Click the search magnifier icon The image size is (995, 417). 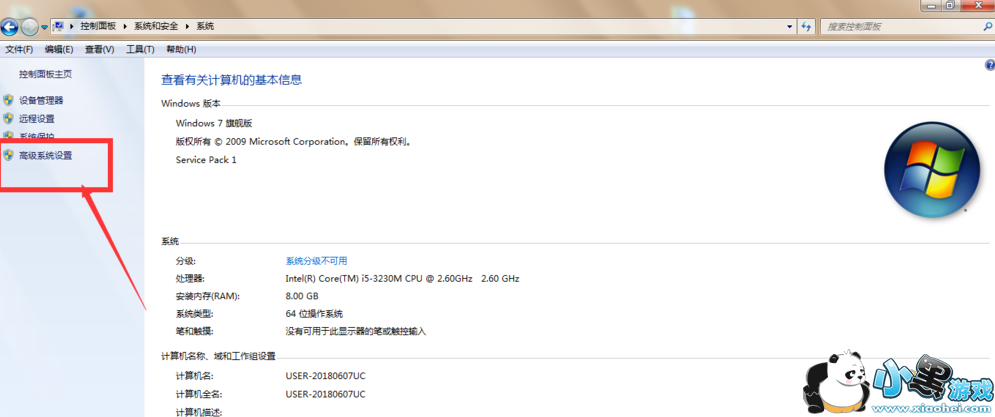point(987,27)
